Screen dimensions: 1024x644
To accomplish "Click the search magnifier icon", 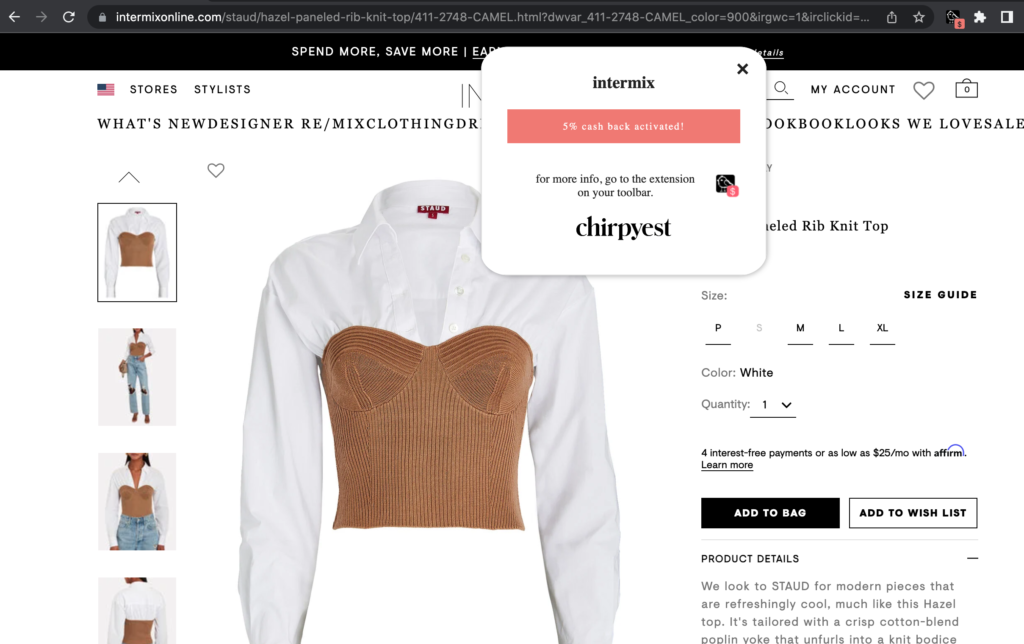I will point(780,88).
